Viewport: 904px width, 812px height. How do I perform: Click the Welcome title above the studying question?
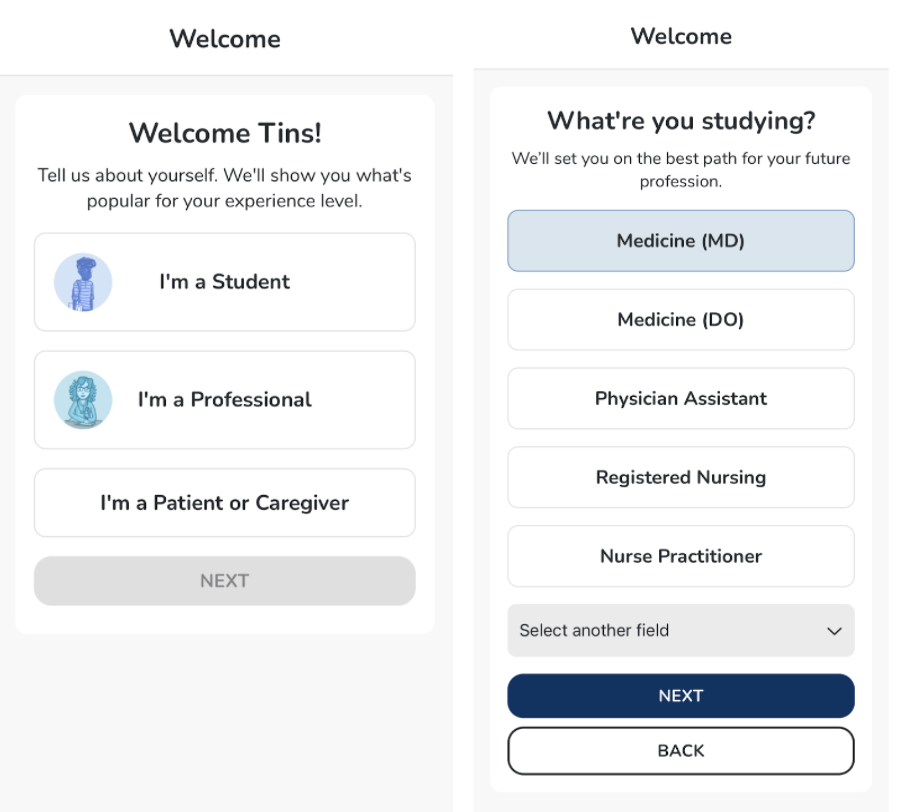(680, 37)
